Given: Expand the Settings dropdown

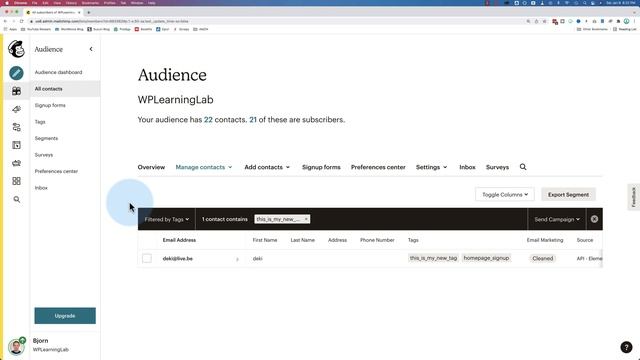Looking at the screenshot, I should click(x=431, y=167).
